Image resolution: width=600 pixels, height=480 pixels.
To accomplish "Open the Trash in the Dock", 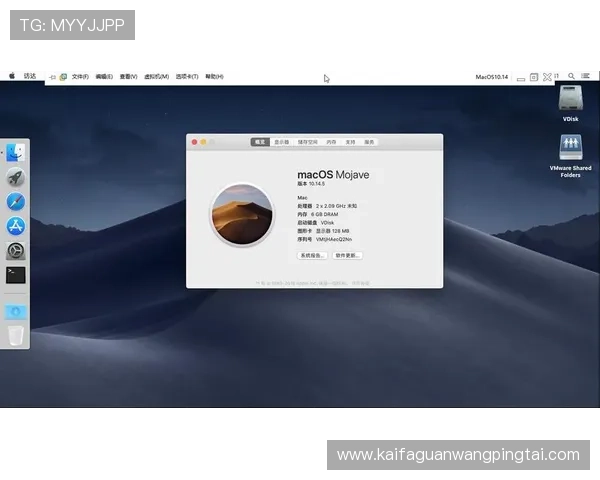I will [16, 336].
